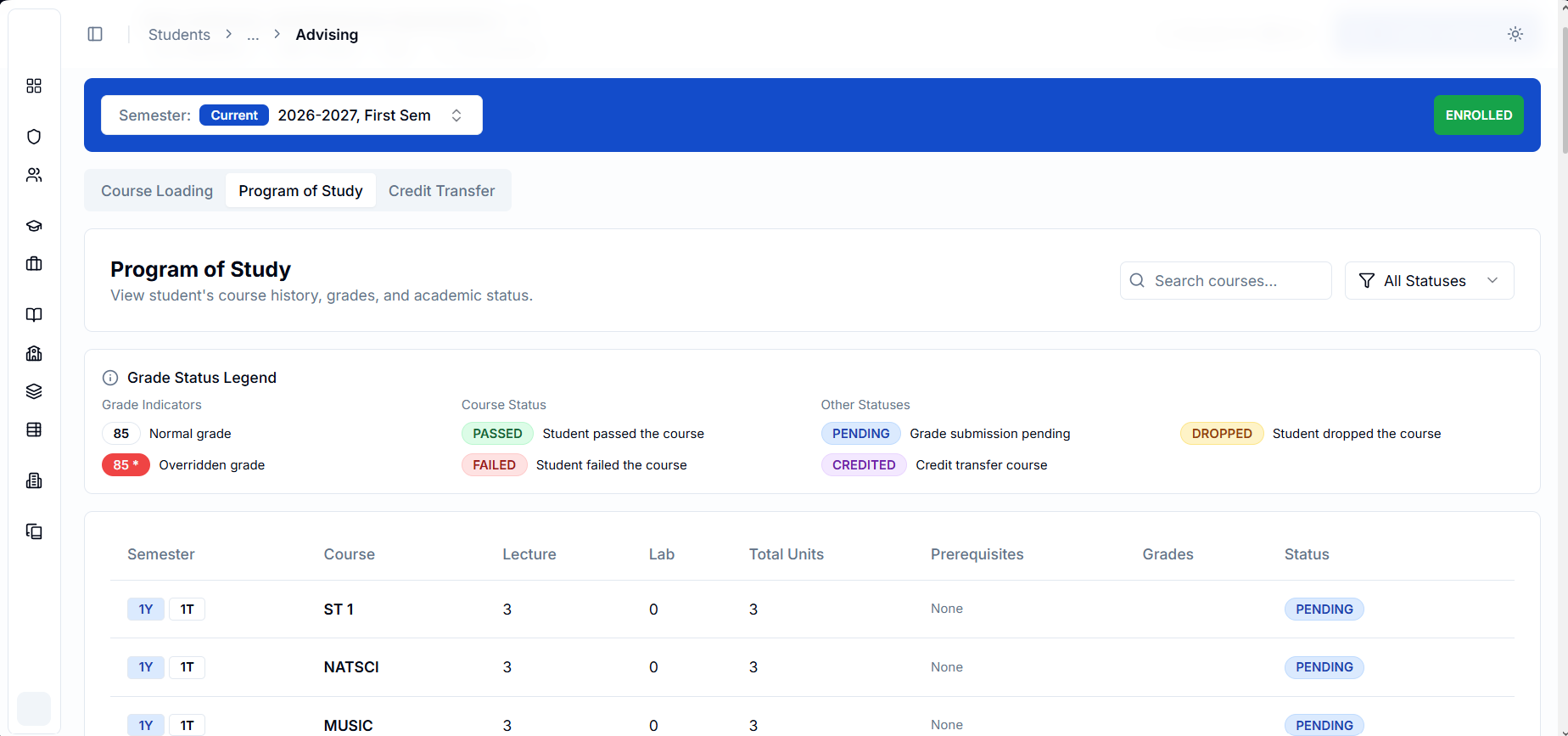Focus the Search courses input field

1226,280
